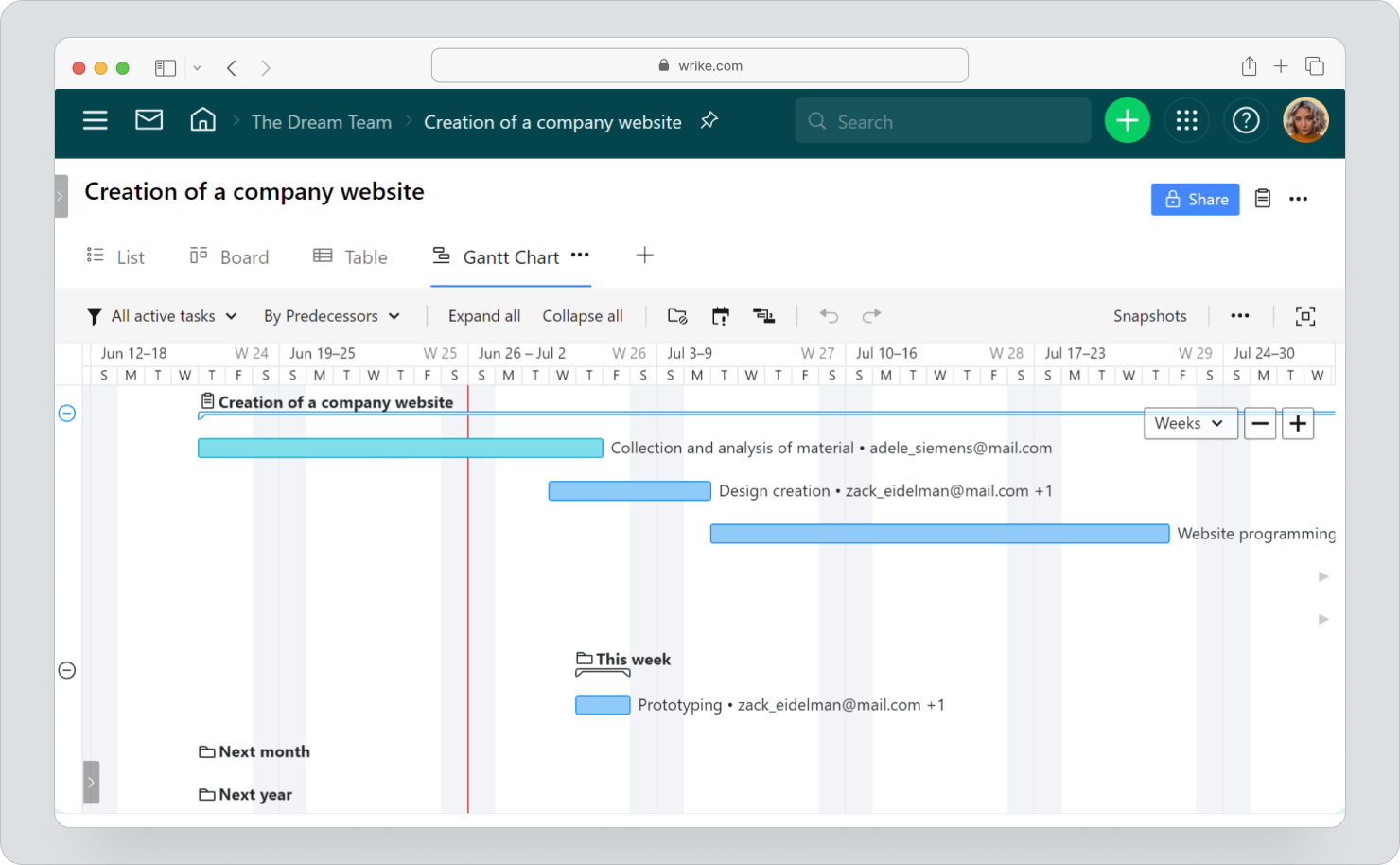Click Collapse all
Image resolution: width=1400 pixels, height=865 pixels.
coord(583,316)
